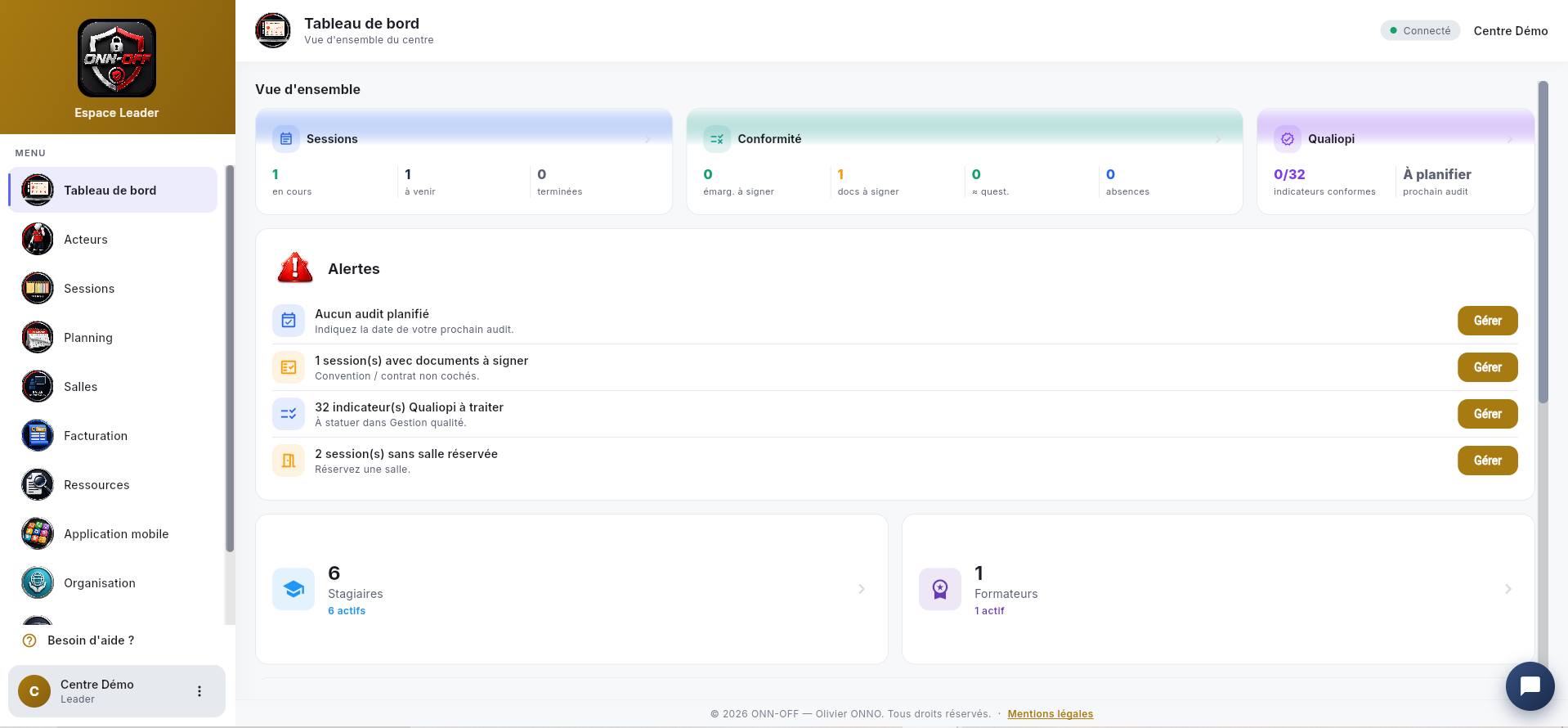Click the Conformité card icon
1568x728 pixels.
717,139
